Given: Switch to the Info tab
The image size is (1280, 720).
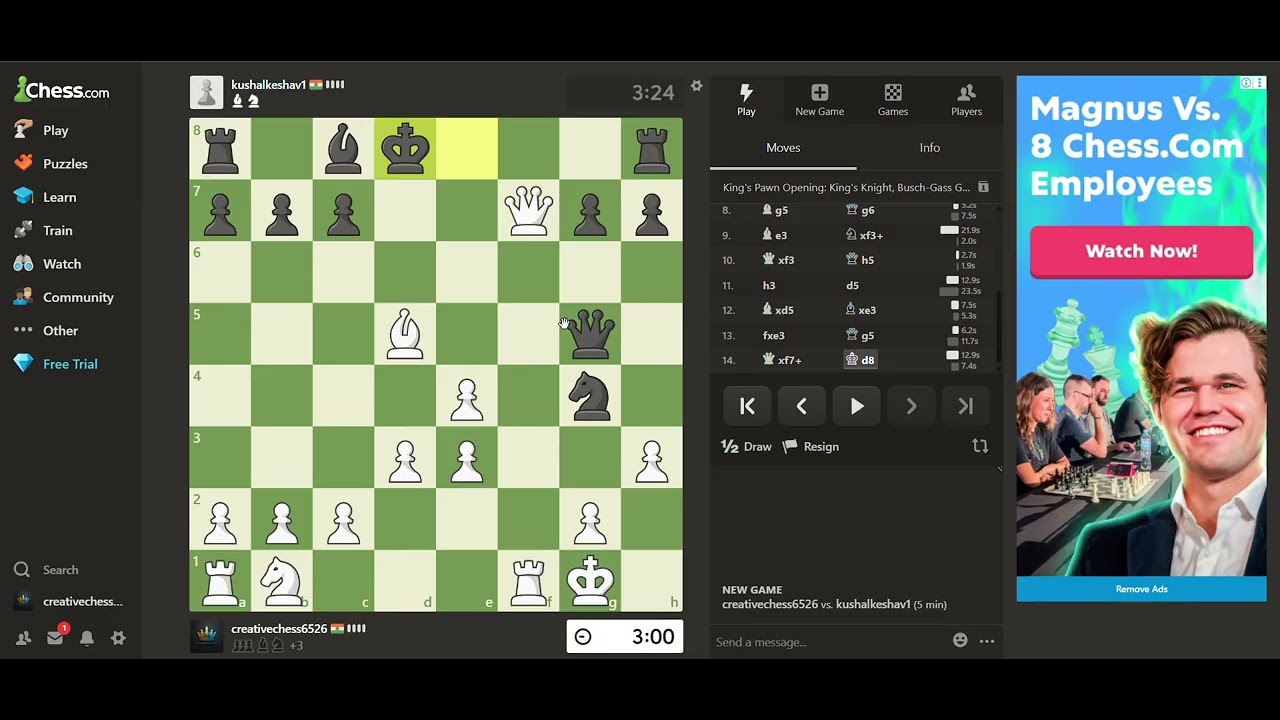Looking at the screenshot, I should pos(930,148).
